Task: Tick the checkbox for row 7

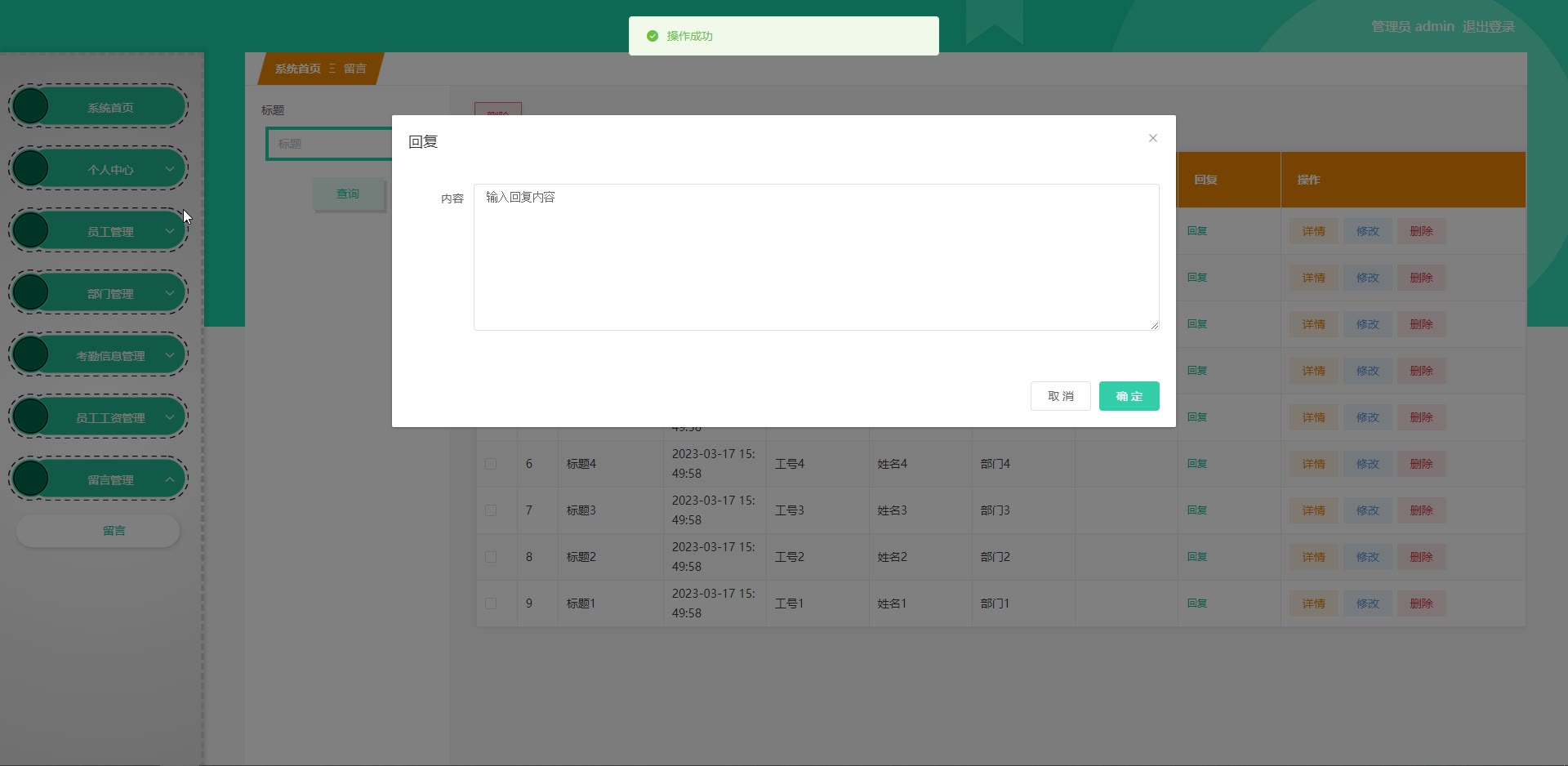Action: pos(491,510)
